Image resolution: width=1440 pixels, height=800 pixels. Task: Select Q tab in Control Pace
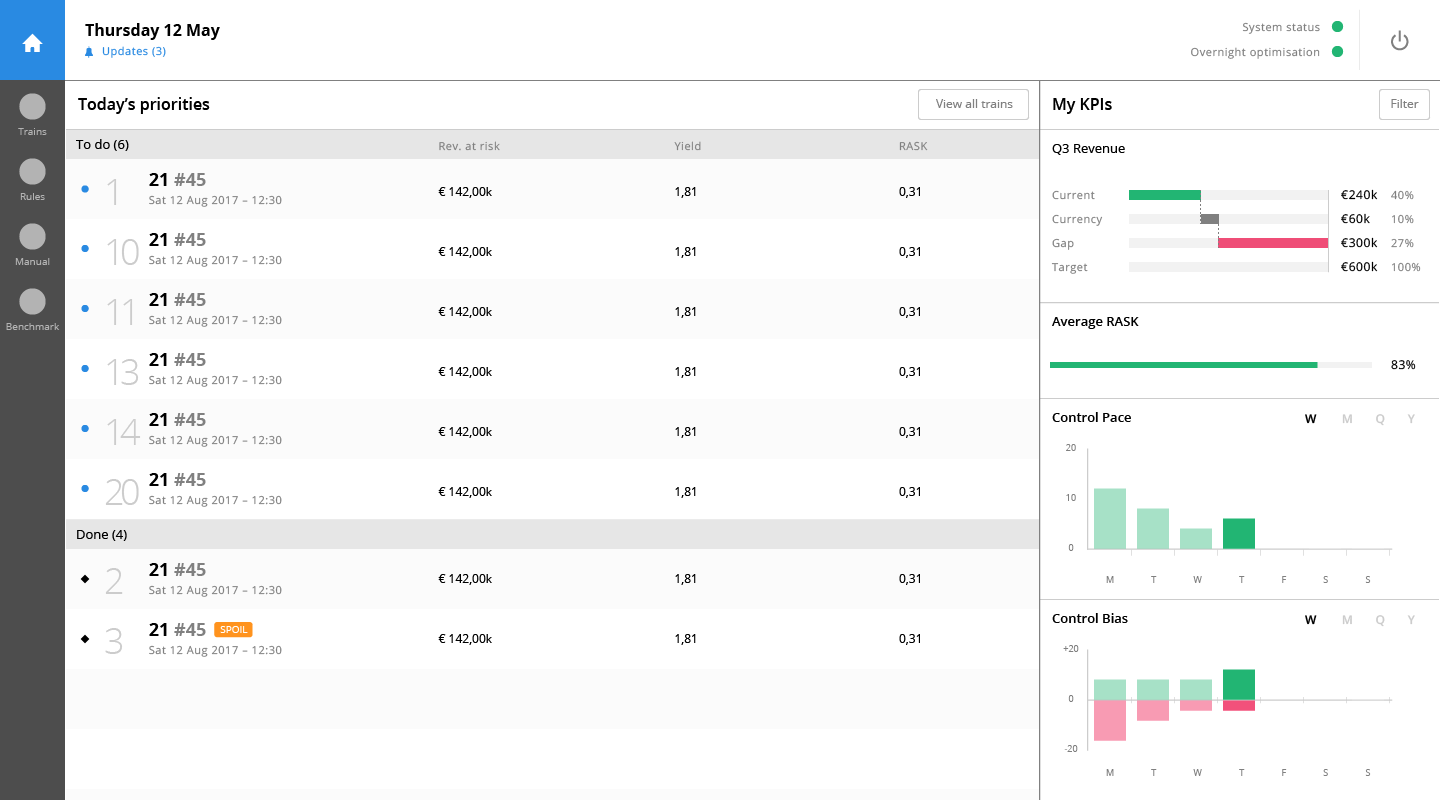(1380, 419)
